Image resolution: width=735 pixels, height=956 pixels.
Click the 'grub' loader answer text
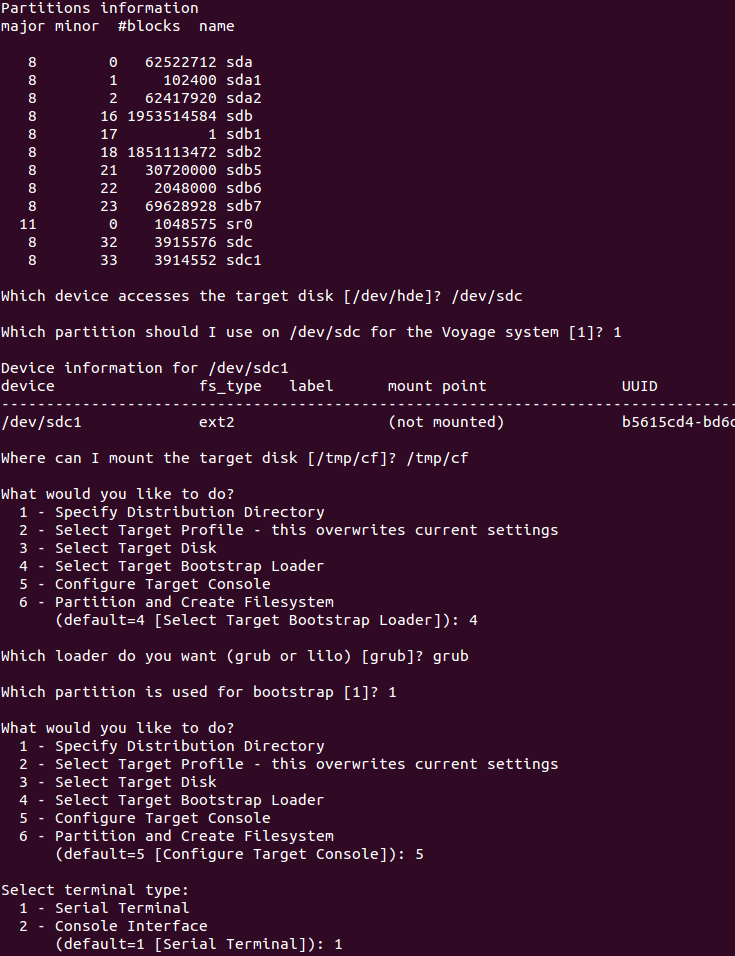coord(451,657)
